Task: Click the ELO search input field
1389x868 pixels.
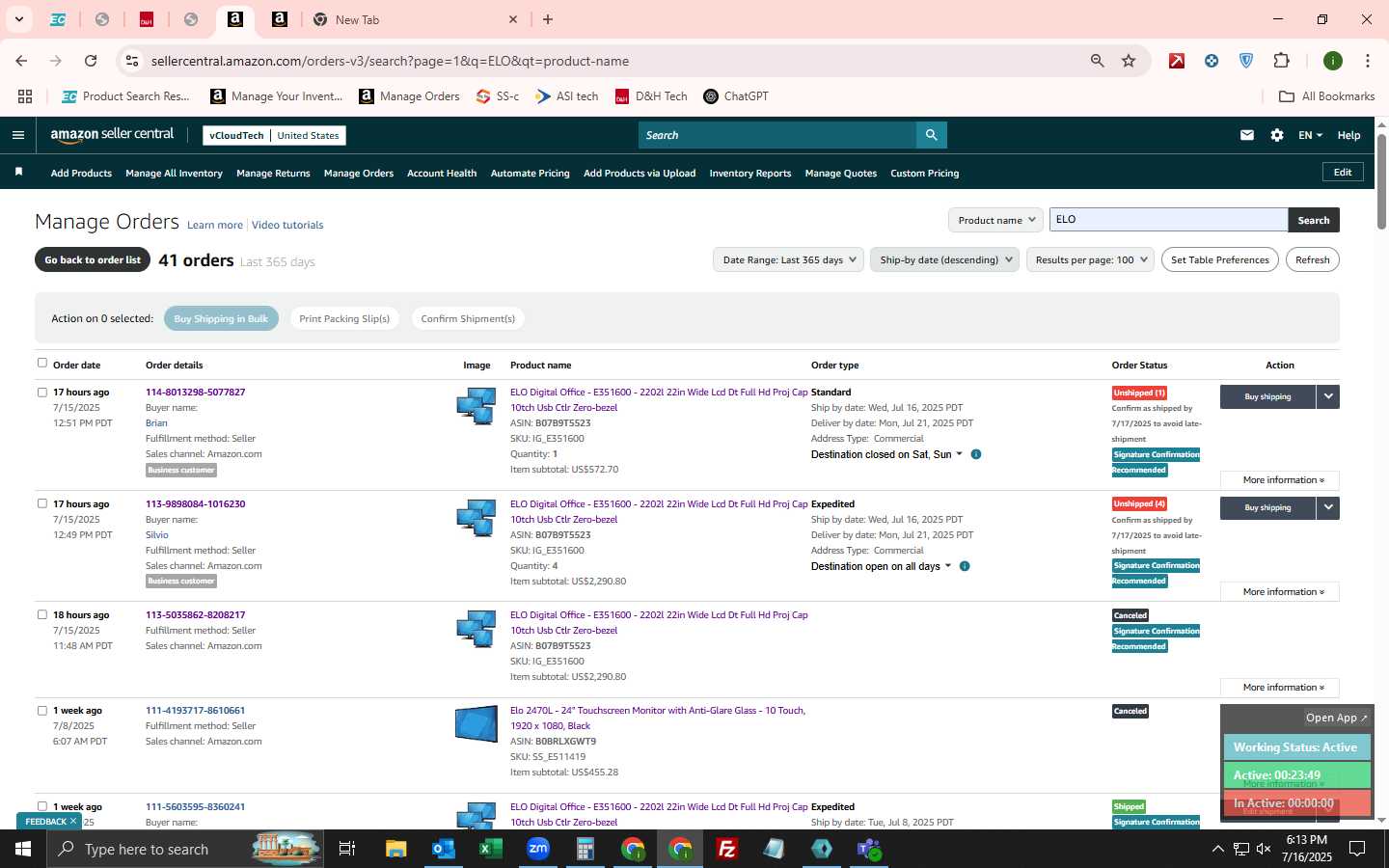Action: click(1169, 220)
